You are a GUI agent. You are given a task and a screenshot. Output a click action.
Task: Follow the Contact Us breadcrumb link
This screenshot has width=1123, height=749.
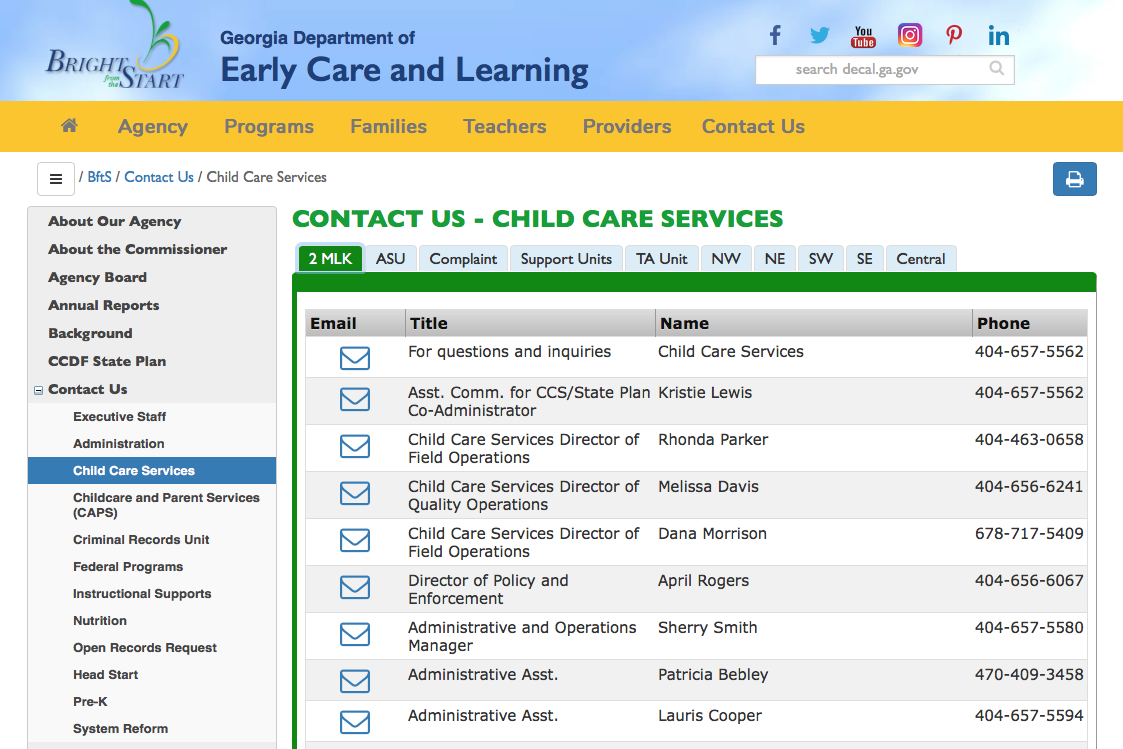click(159, 177)
